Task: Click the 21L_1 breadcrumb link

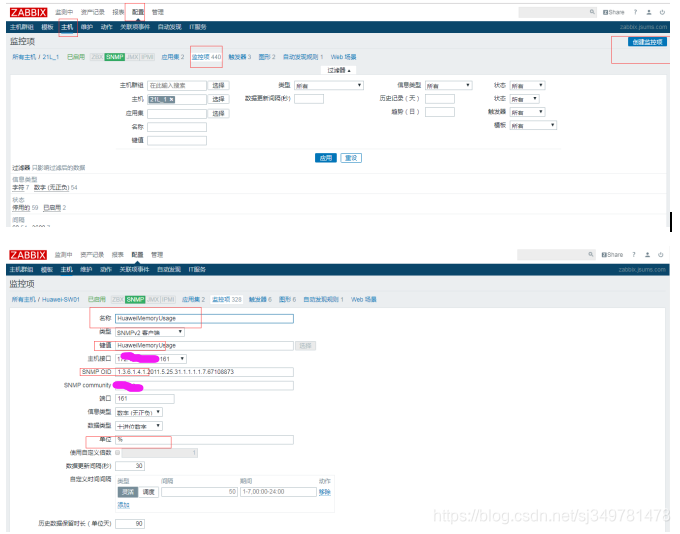Action: pos(50,57)
